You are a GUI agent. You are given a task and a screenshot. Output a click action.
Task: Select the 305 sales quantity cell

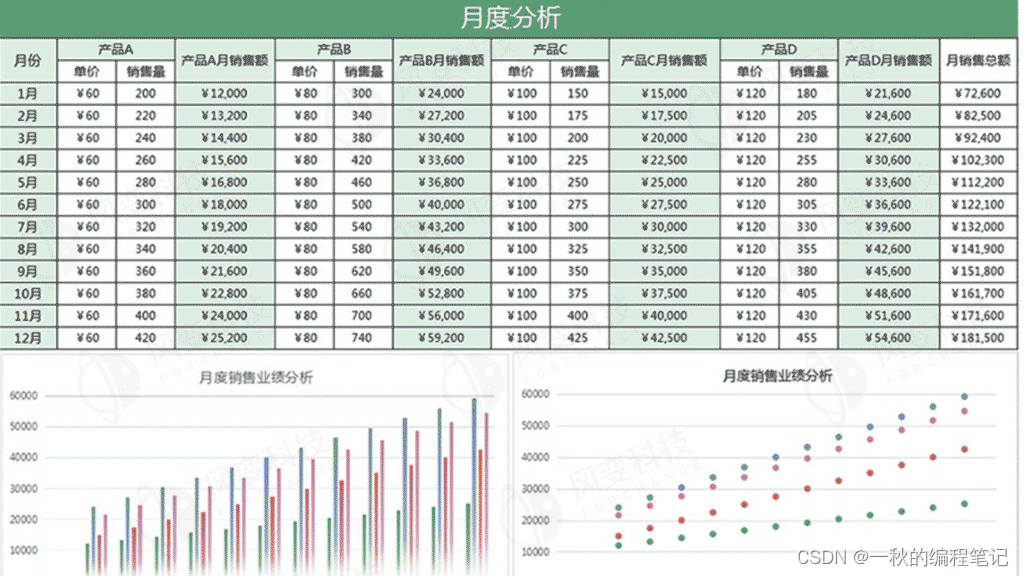[x=807, y=204]
